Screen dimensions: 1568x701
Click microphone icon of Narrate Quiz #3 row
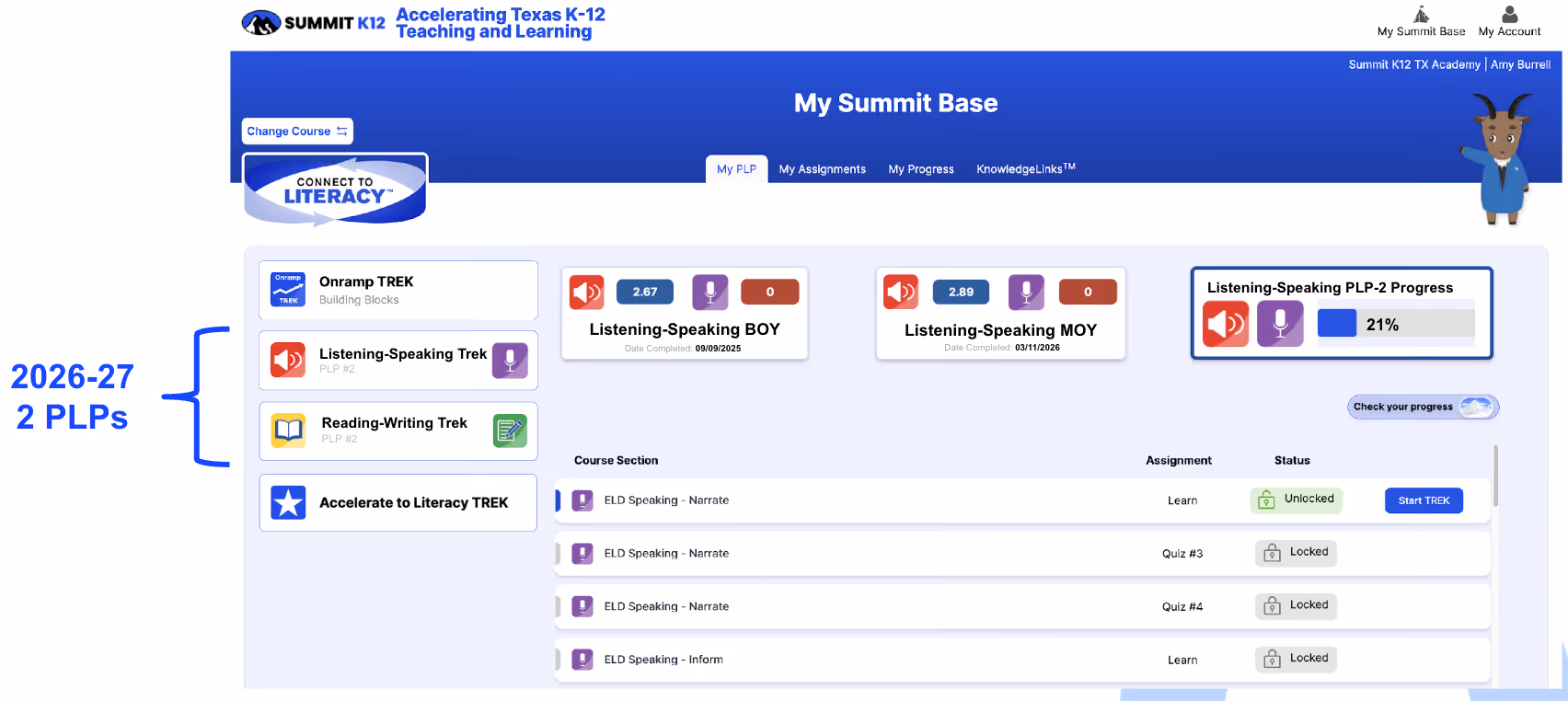[x=582, y=553]
